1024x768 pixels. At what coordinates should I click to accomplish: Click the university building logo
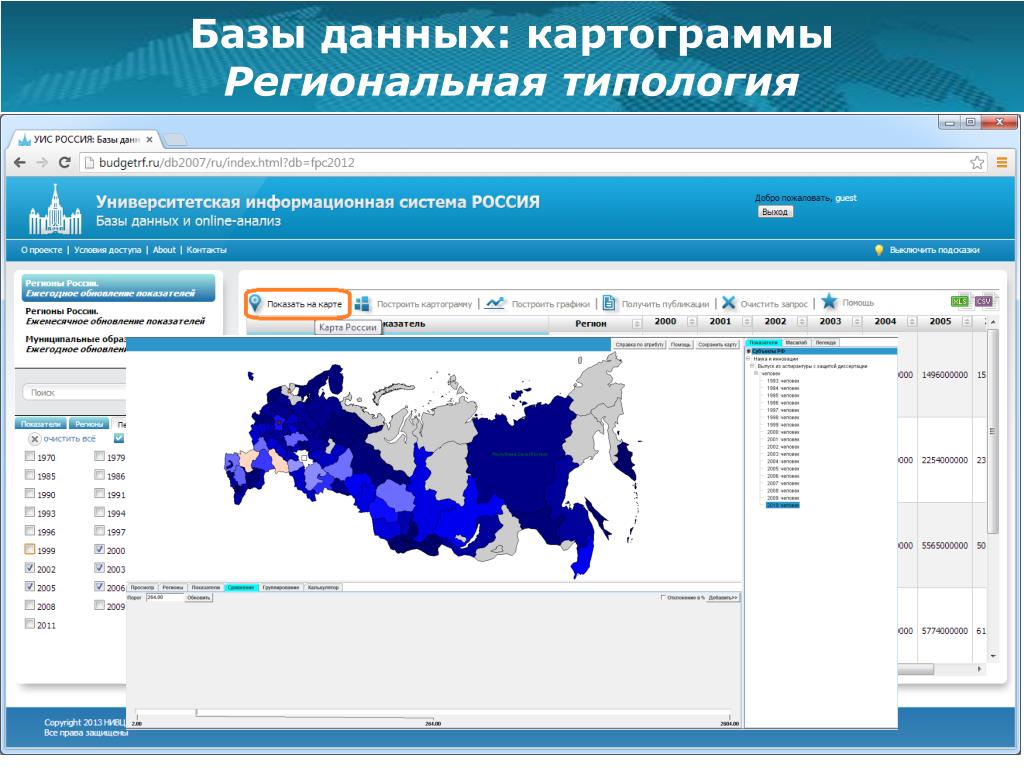tap(56, 210)
